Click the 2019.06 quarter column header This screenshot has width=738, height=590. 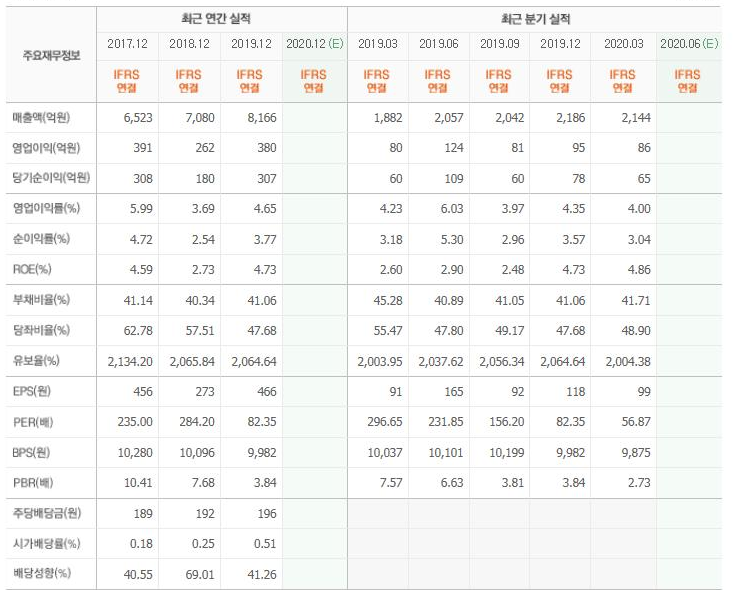click(x=439, y=44)
